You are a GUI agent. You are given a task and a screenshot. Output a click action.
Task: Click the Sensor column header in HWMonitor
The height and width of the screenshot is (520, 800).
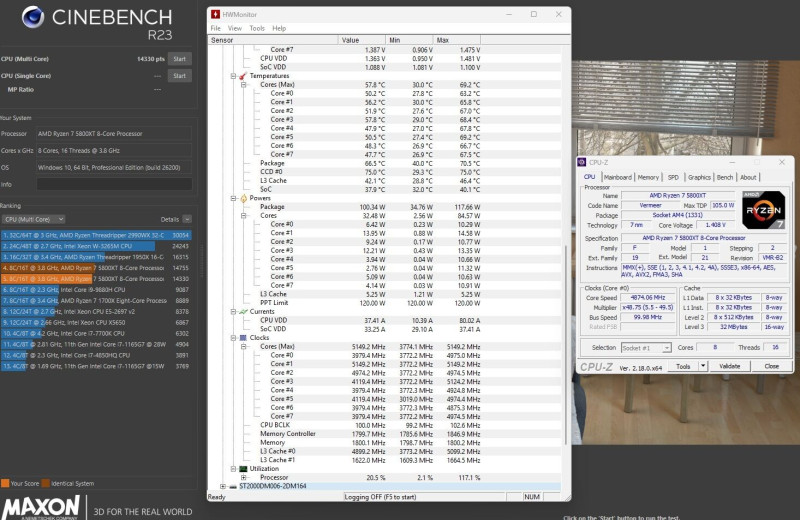(273, 40)
